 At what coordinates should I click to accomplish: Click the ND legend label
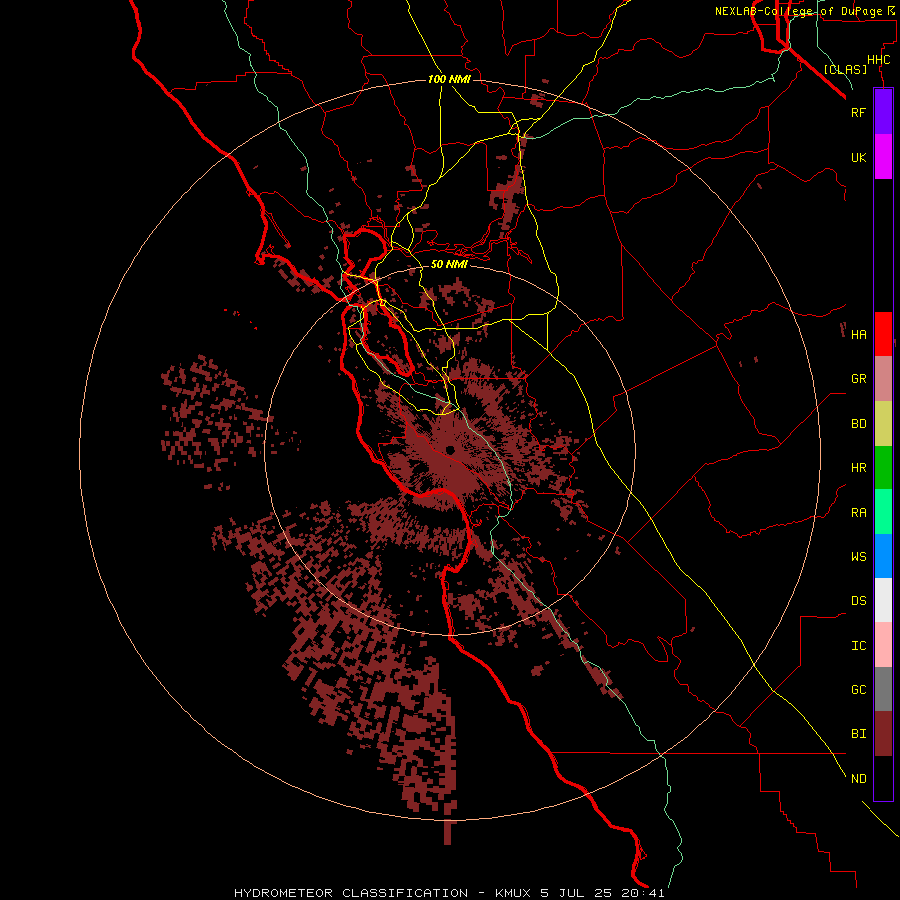(x=858, y=779)
